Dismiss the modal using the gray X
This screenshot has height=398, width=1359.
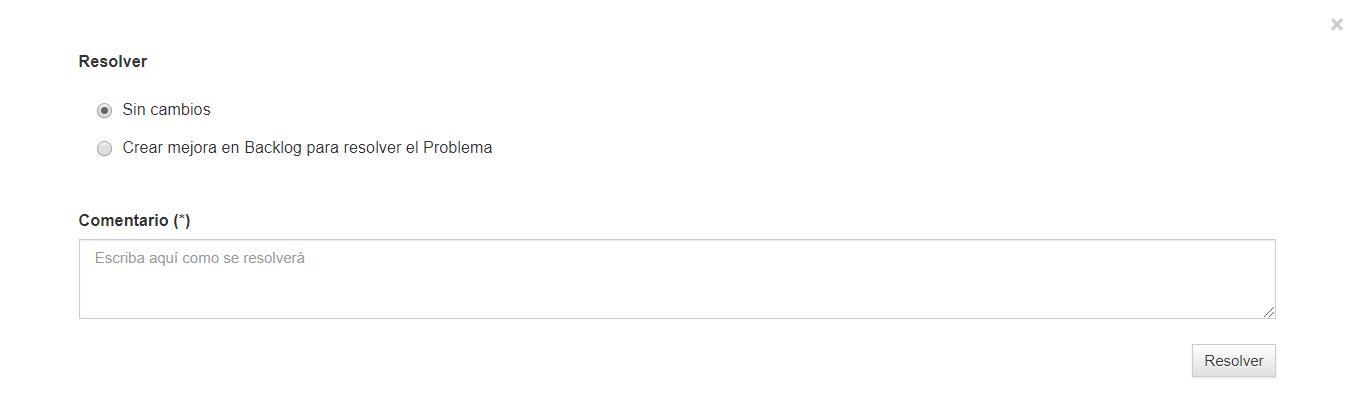1337,25
